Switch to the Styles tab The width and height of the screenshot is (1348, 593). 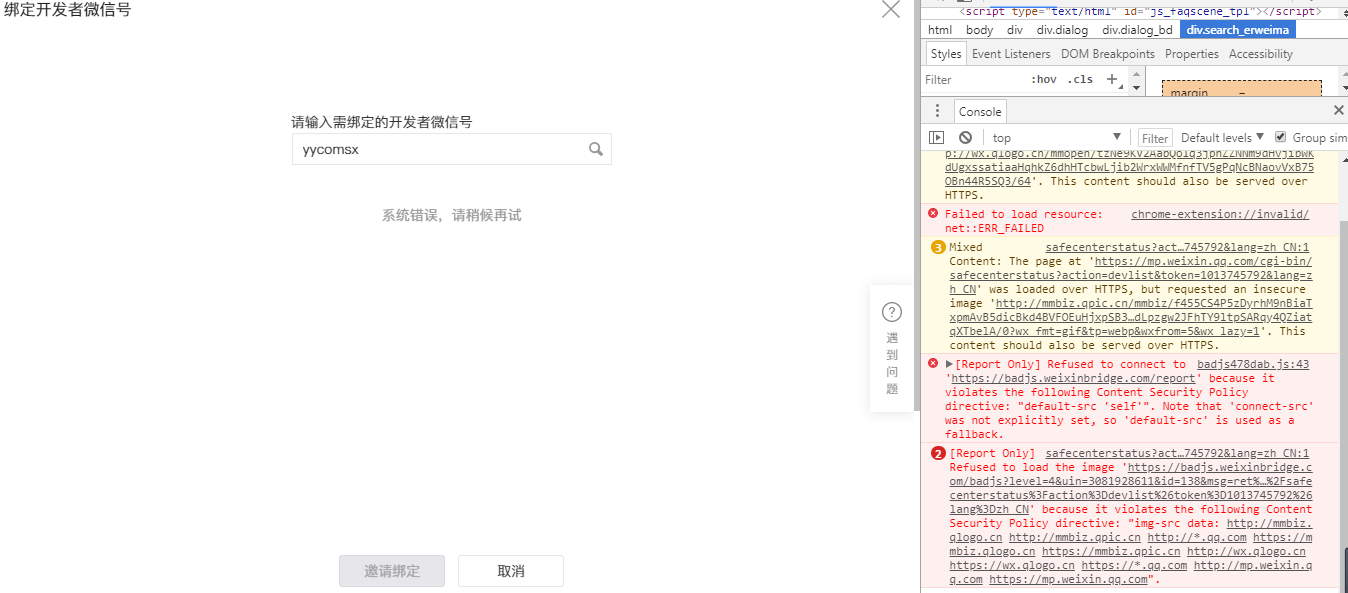945,54
